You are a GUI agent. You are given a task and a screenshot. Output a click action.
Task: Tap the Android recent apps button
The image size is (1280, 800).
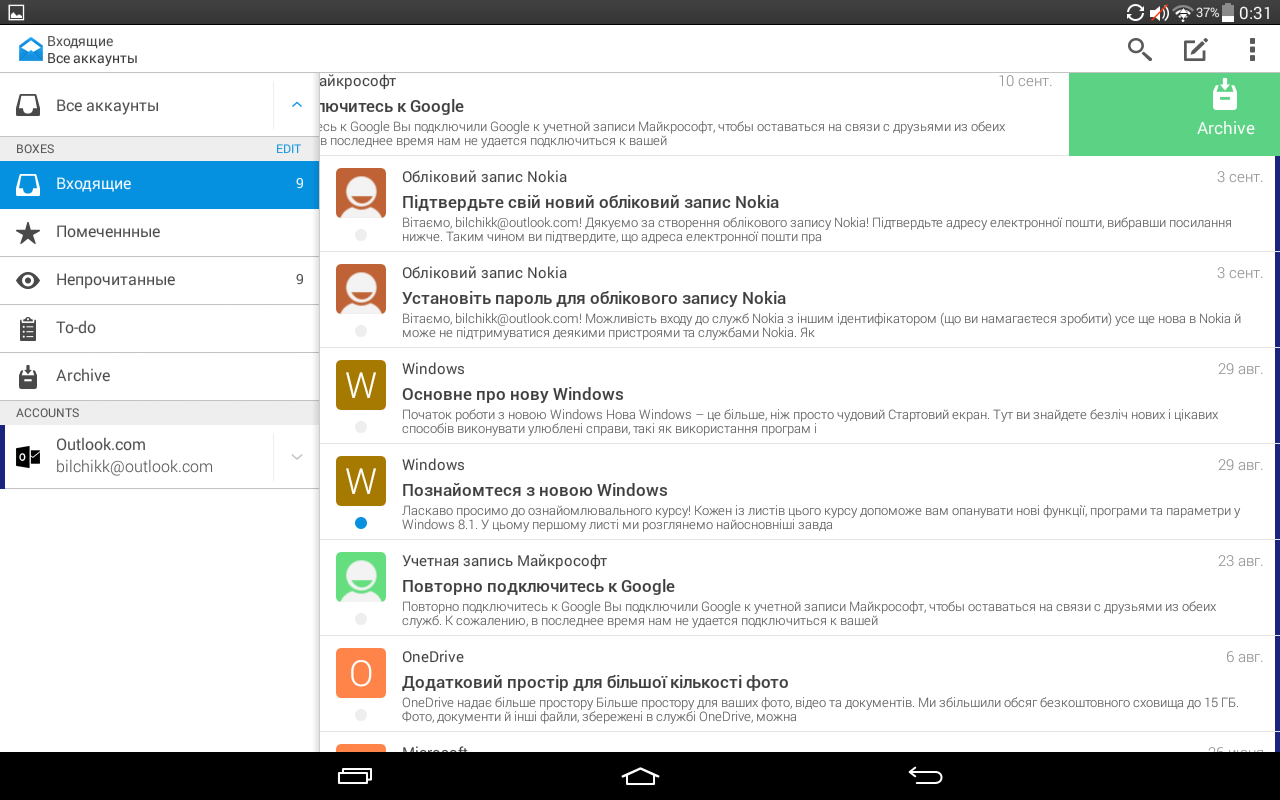tap(355, 776)
